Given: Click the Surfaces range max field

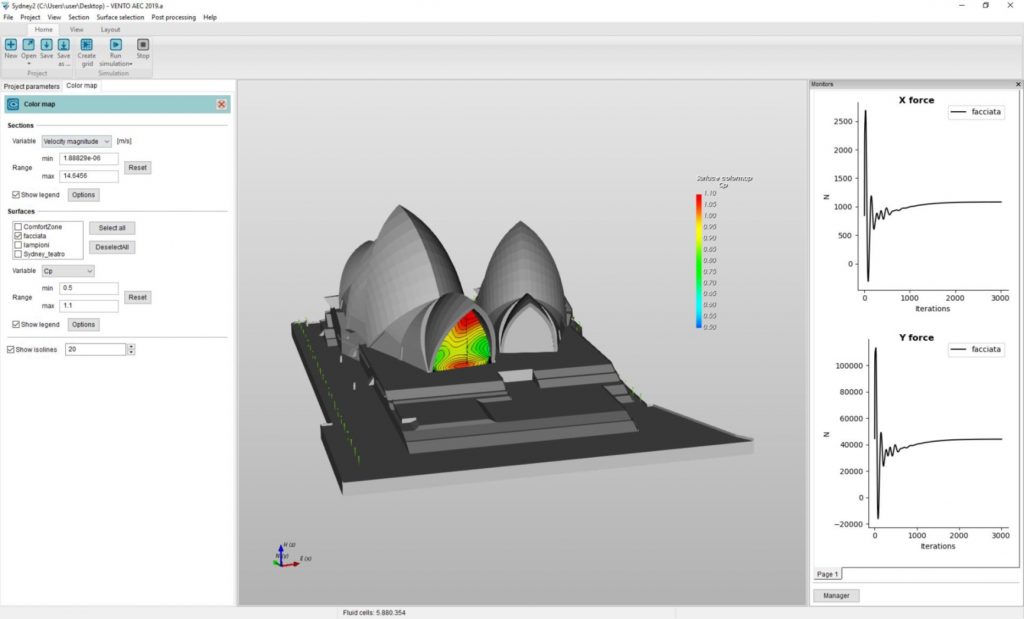Looking at the screenshot, I should (x=89, y=306).
